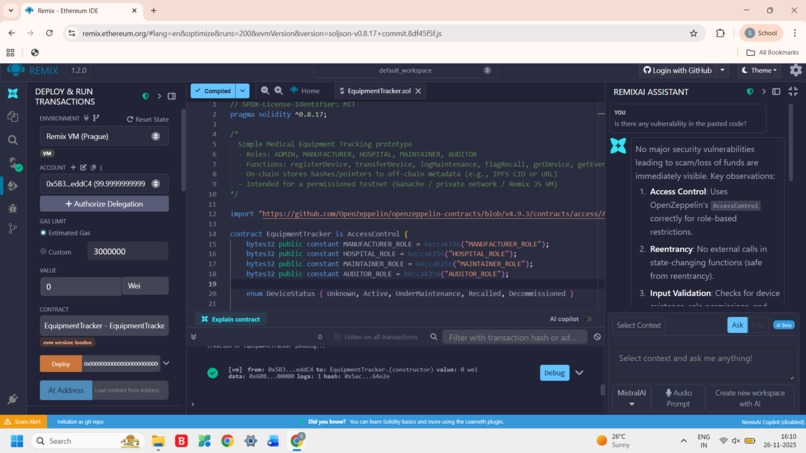Click the Scam Alert status bar item
Image resolution: width=806 pixels, height=453 pixels.
click(x=23, y=422)
